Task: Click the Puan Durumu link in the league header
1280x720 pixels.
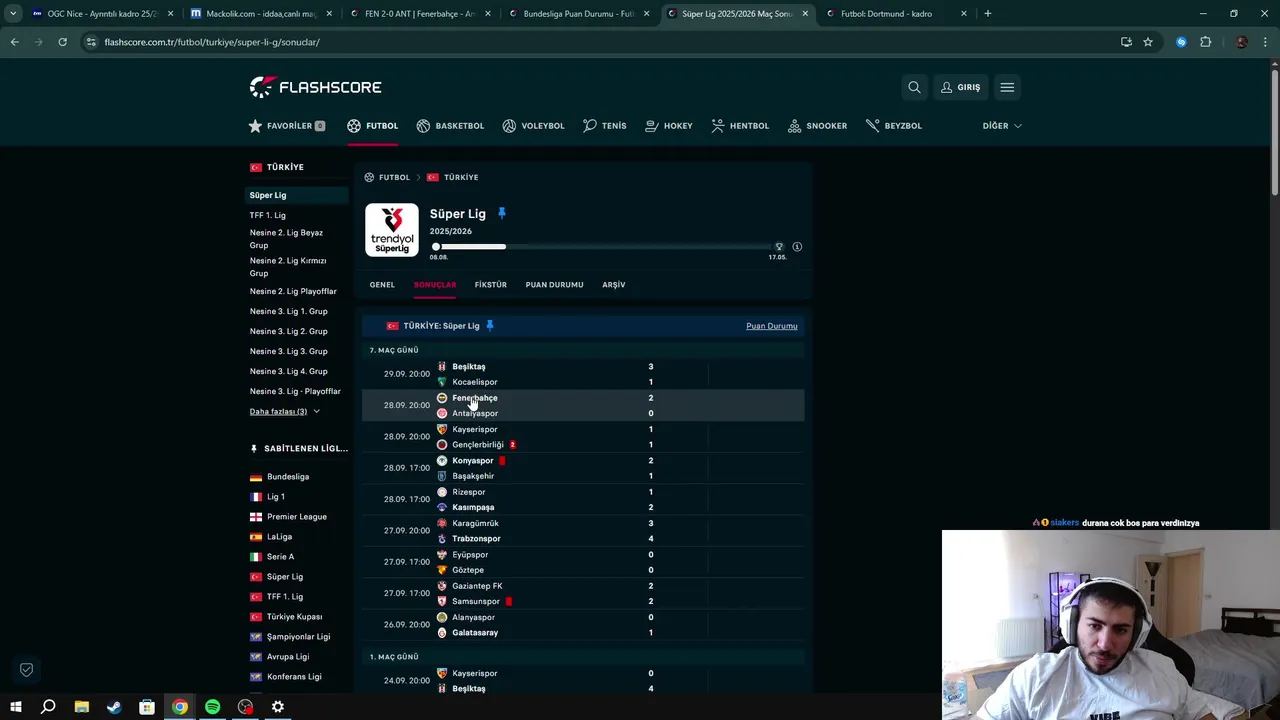Action: pyautogui.click(x=772, y=326)
